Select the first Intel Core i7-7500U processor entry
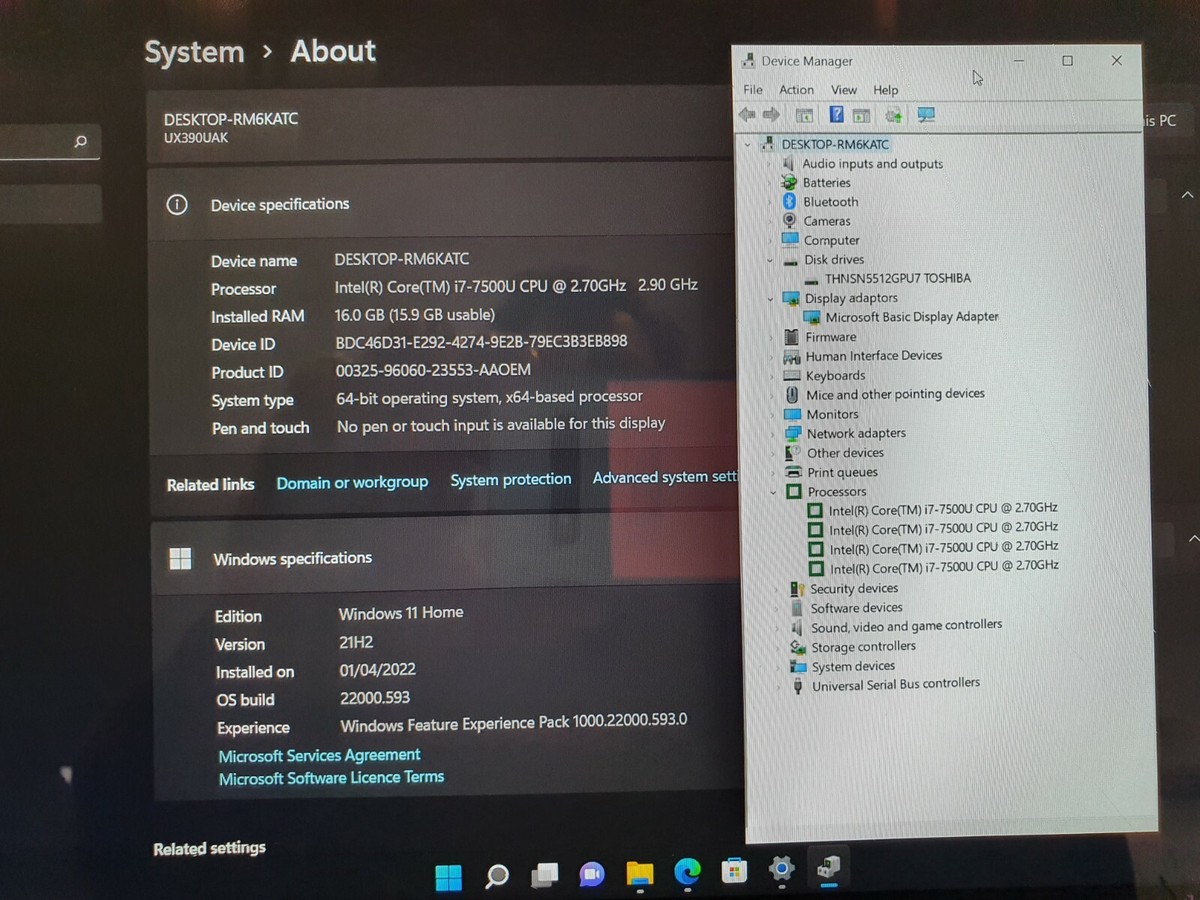The image size is (1200, 900). (942, 509)
